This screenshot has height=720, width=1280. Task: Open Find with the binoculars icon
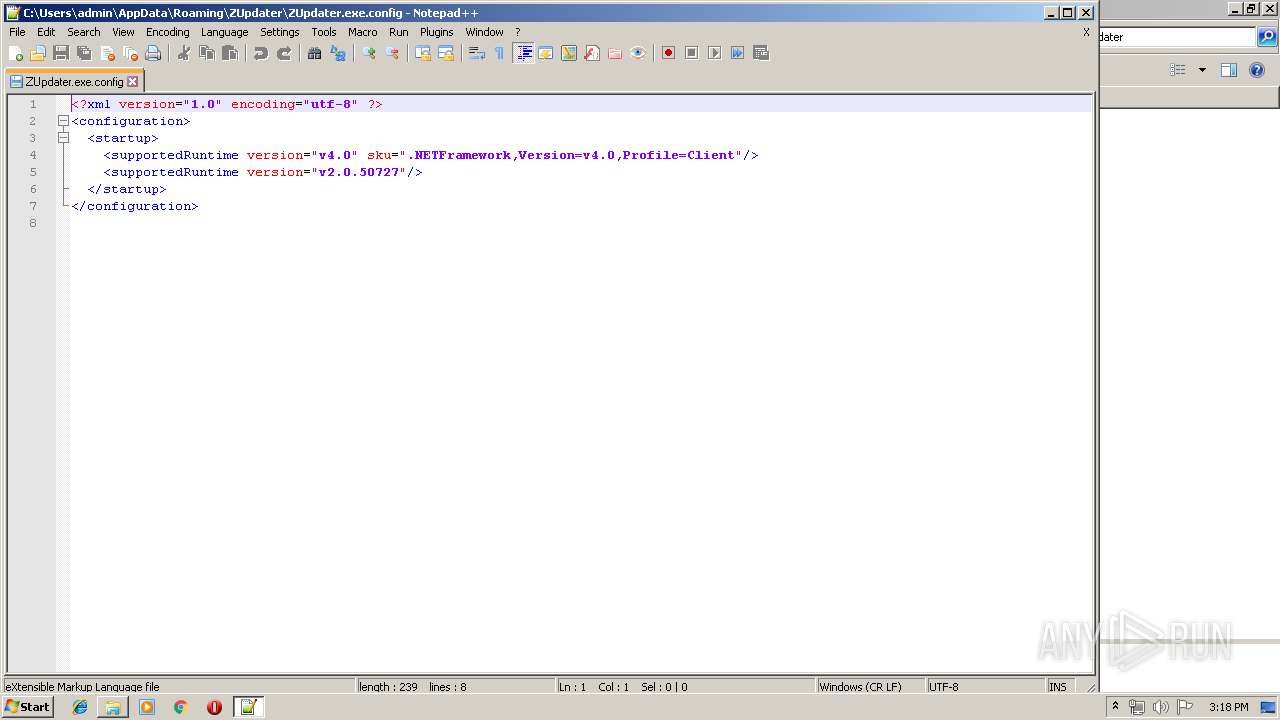click(x=315, y=53)
